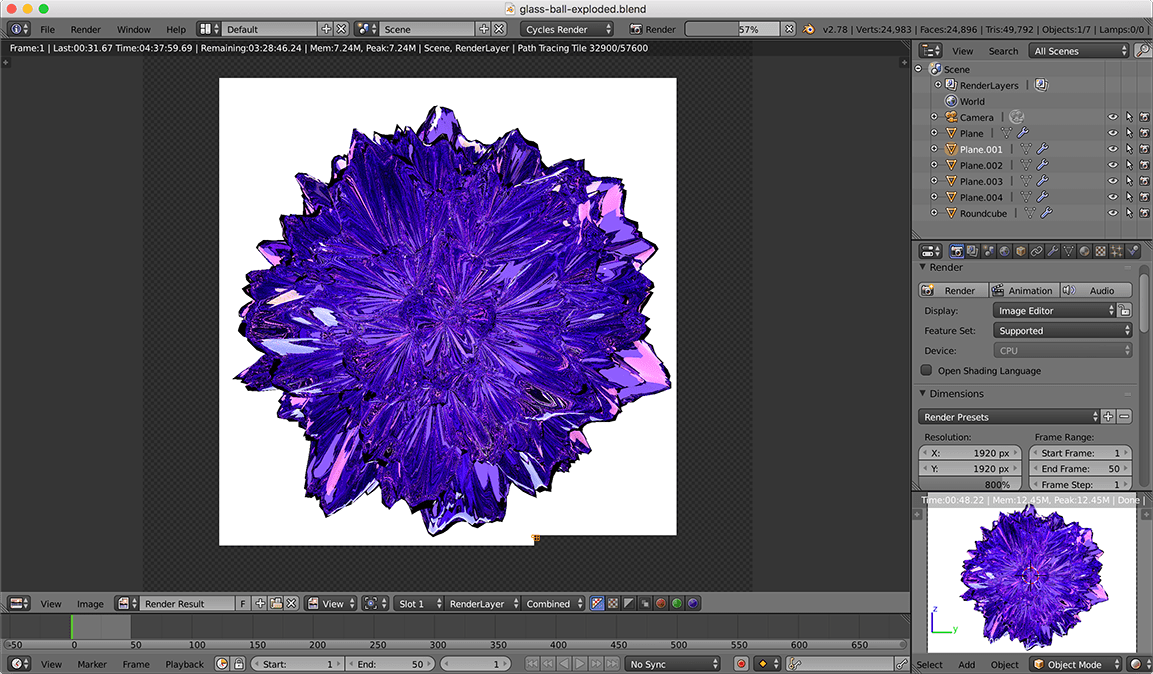Click the outliner search magnifier icon
The image size is (1153, 674).
(1143, 51)
